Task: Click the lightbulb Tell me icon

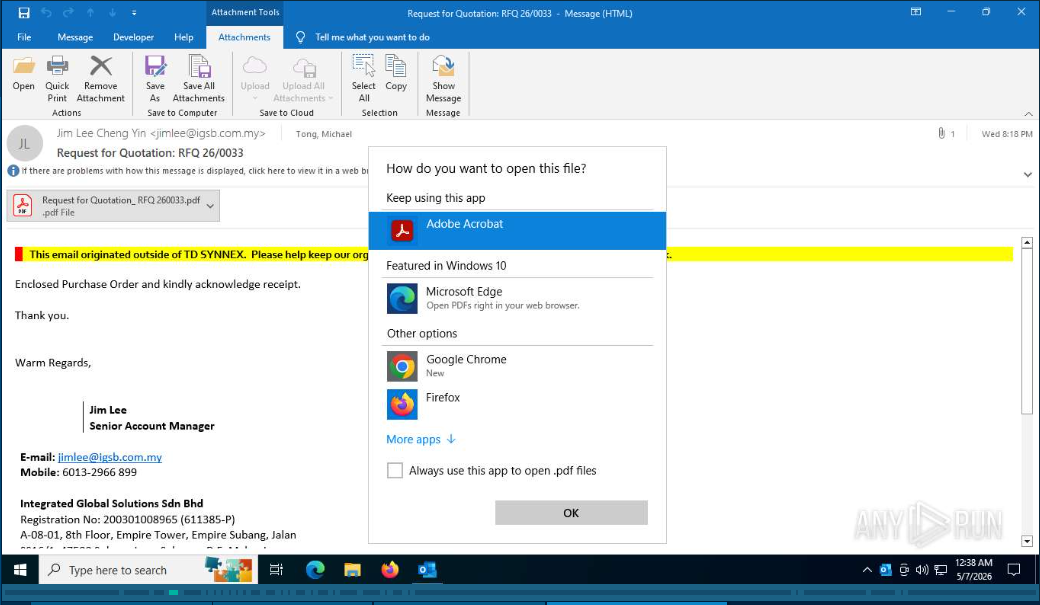Action: click(300, 37)
